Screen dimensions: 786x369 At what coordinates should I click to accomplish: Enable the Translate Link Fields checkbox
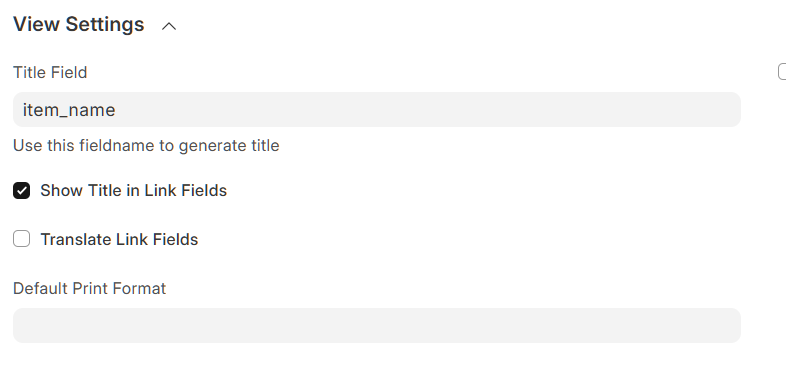pyautogui.click(x=22, y=239)
